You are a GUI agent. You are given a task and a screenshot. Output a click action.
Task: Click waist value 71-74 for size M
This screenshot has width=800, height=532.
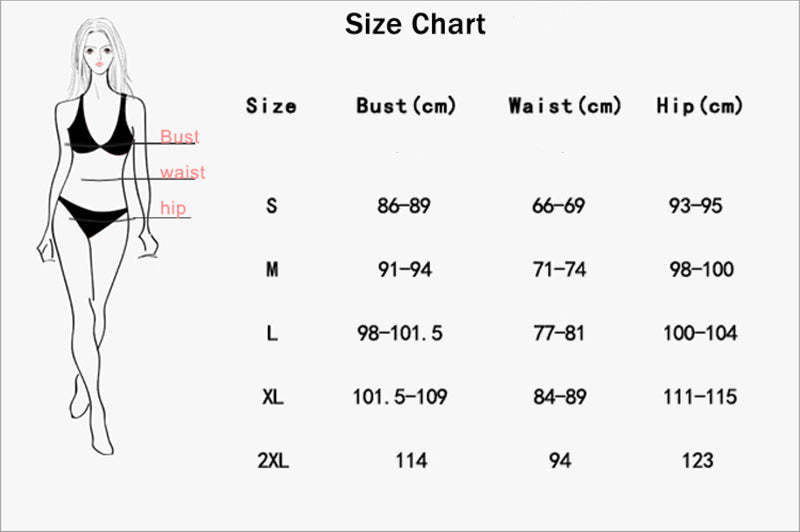point(559,269)
